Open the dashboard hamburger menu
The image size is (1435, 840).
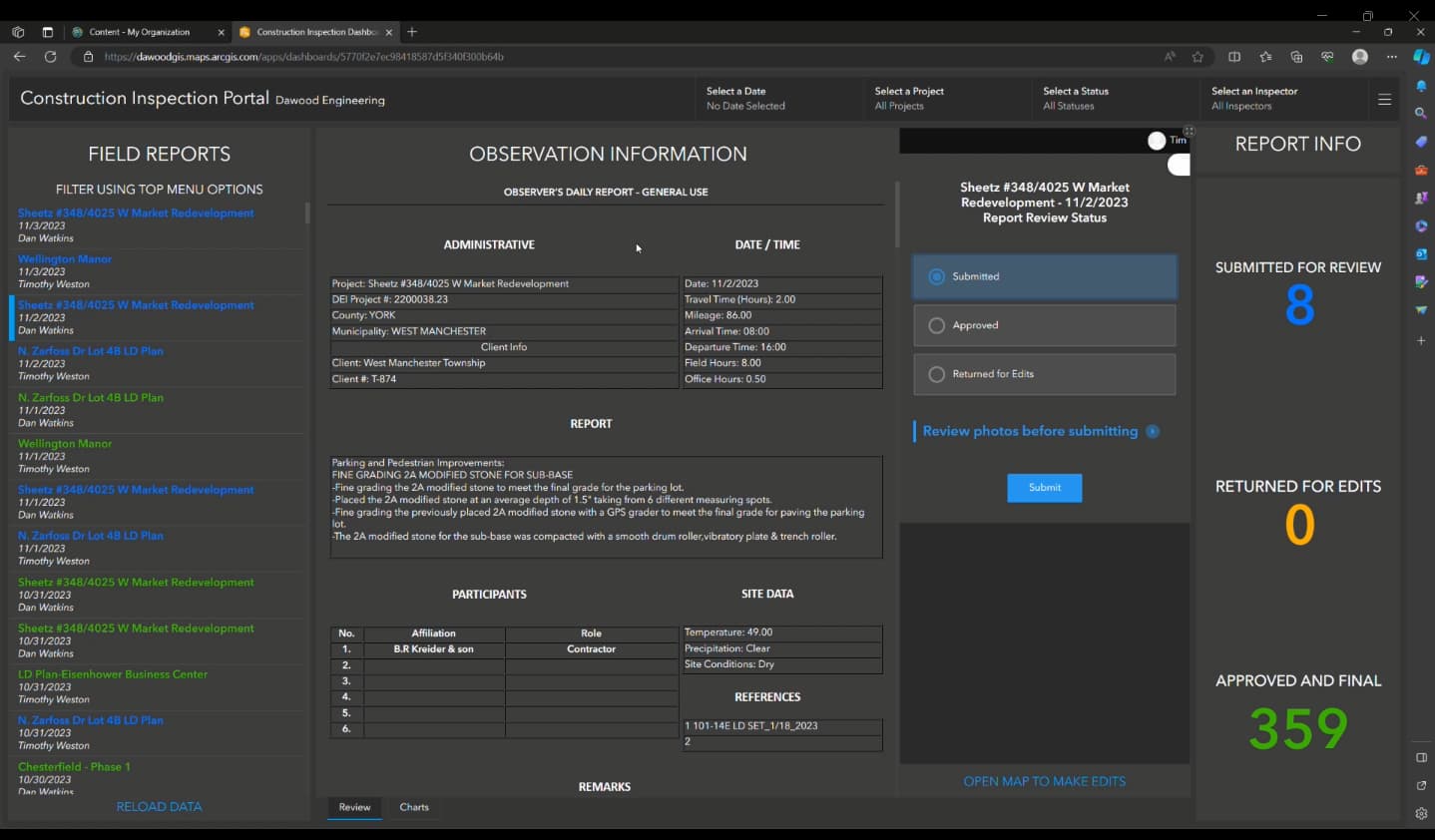pos(1384,99)
